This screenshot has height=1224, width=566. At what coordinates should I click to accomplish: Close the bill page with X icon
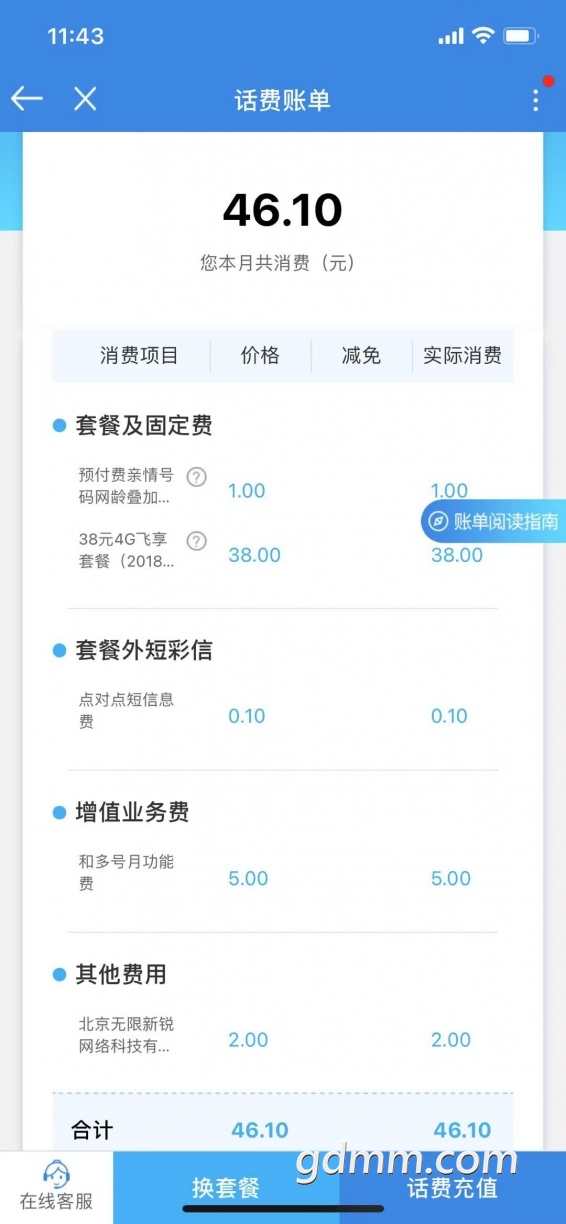(x=85, y=98)
